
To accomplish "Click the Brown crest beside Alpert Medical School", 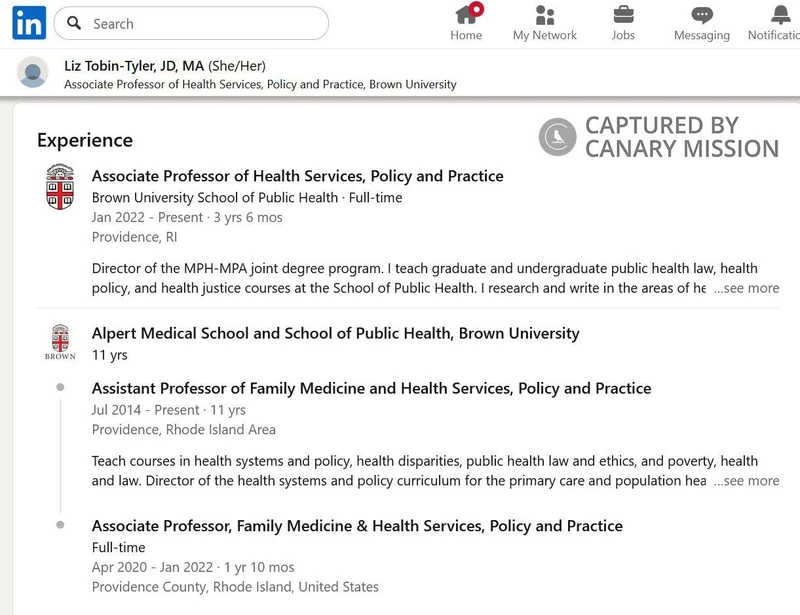I will coord(60,341).
